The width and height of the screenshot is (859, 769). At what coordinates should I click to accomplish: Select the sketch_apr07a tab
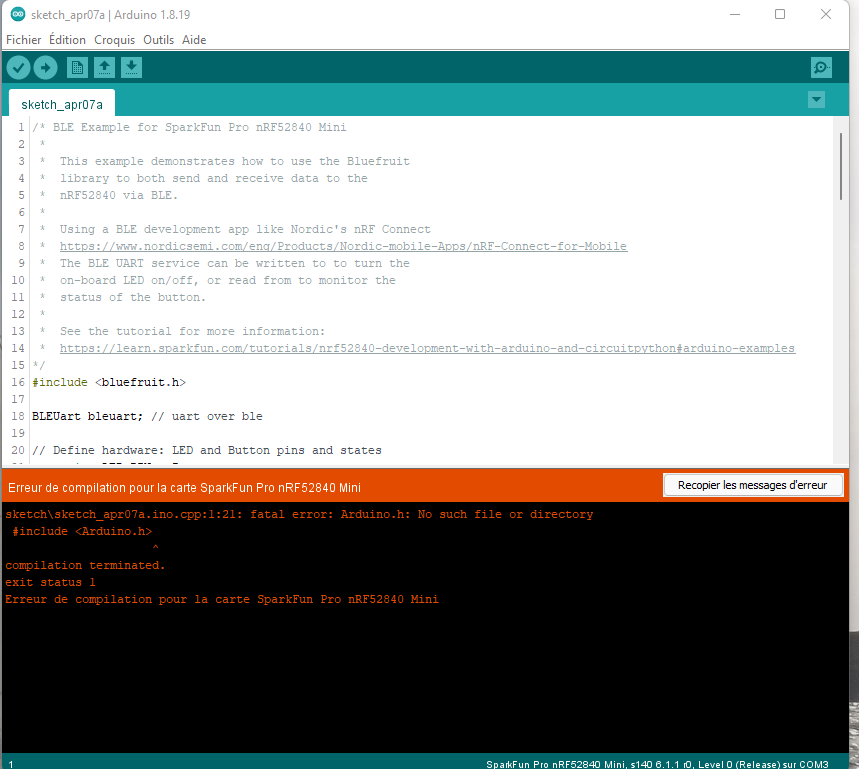(62, 104)
